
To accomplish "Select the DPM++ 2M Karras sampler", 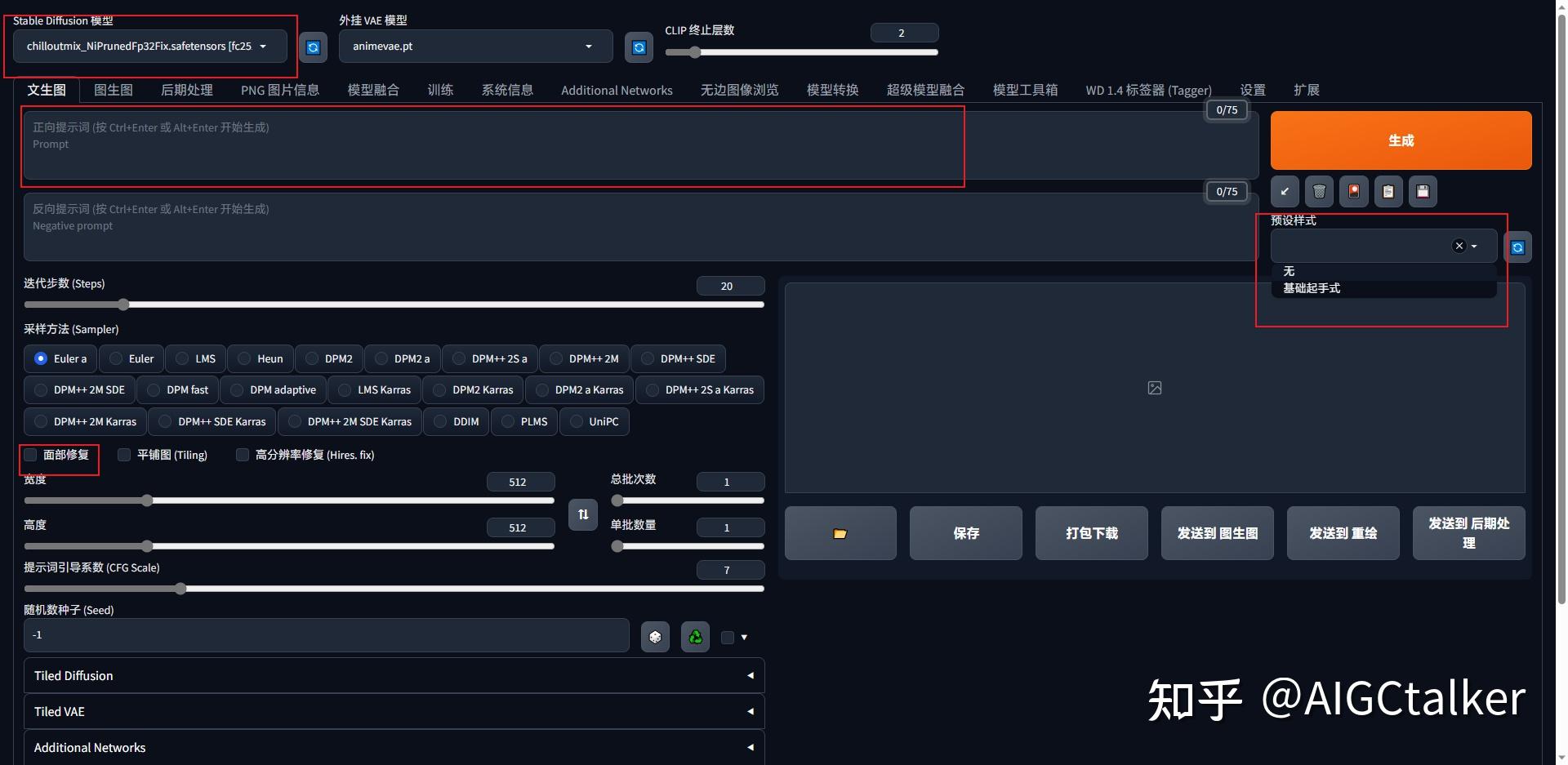I will coord(84,421).
